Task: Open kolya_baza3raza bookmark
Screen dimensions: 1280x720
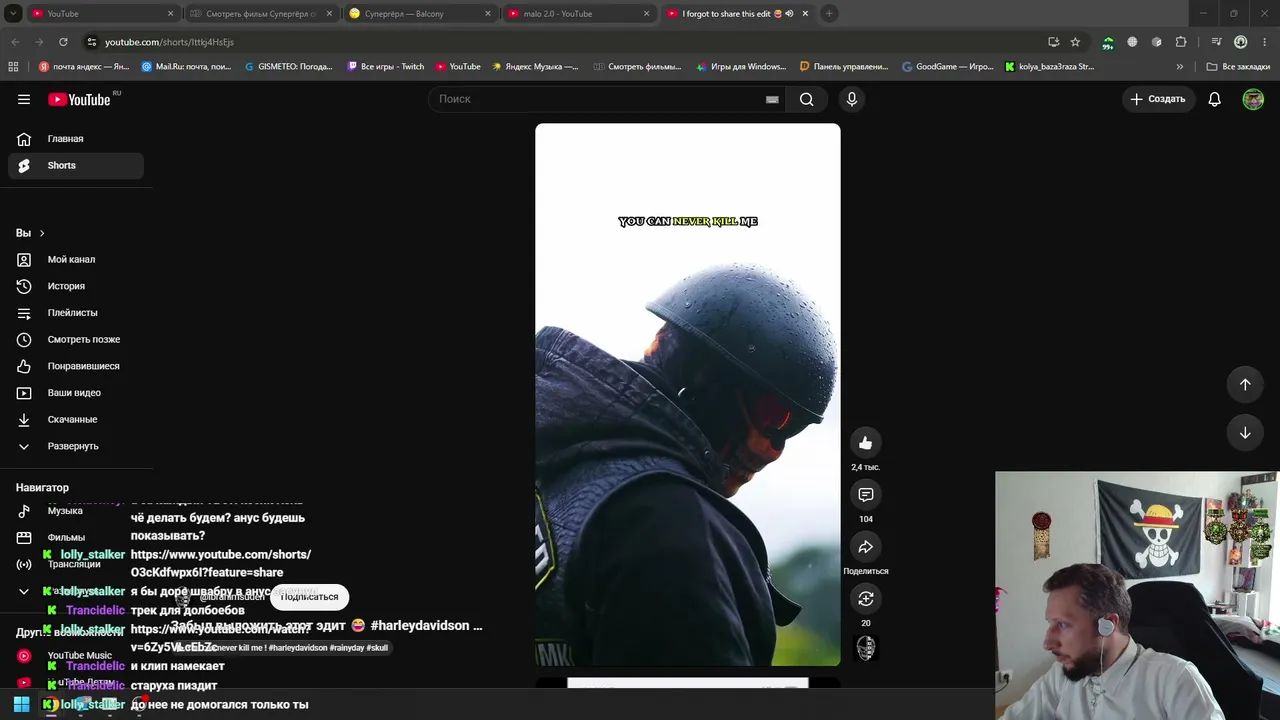Action: [x=1050, y=67]
